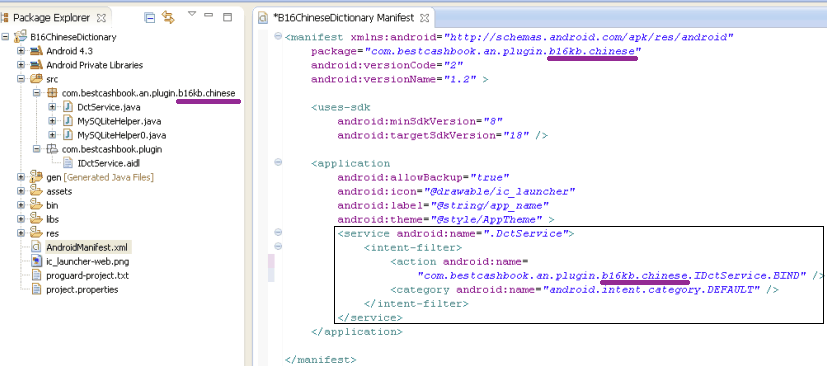Select proguard-project.txt in the tree
This screenshot has height=366, width=827.
(87, 275)
